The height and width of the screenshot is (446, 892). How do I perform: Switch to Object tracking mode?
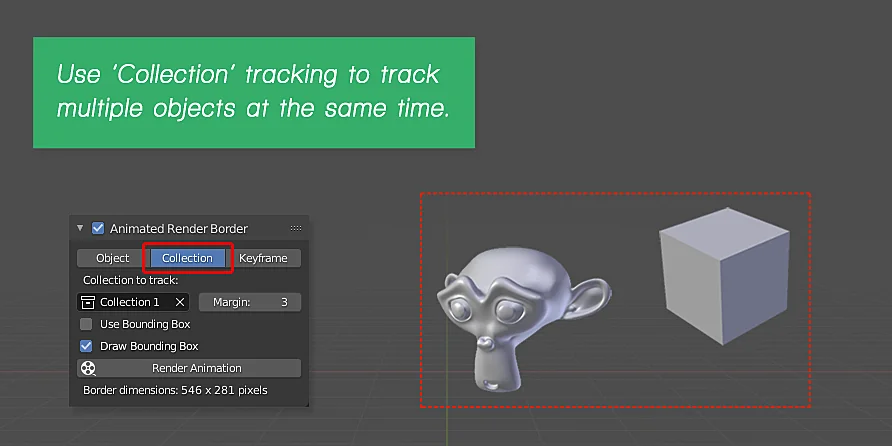pyautogui.click(x=113, y=258)
